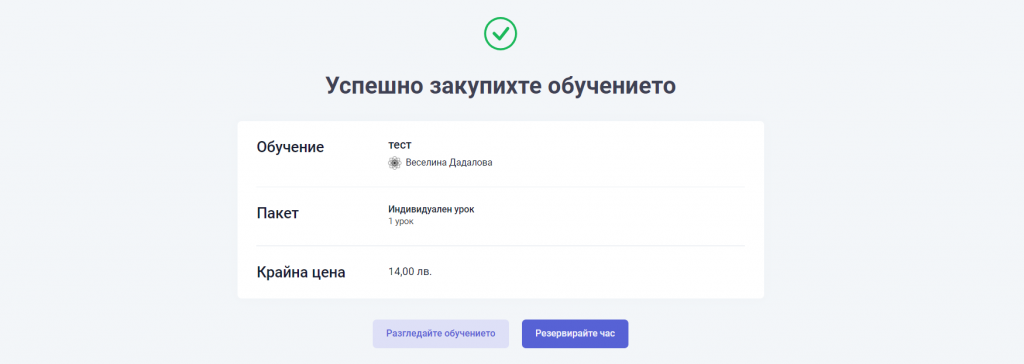Screen dimensions: 1024x364
Task: Click the word Успешно in the heading
Action: 372,87
